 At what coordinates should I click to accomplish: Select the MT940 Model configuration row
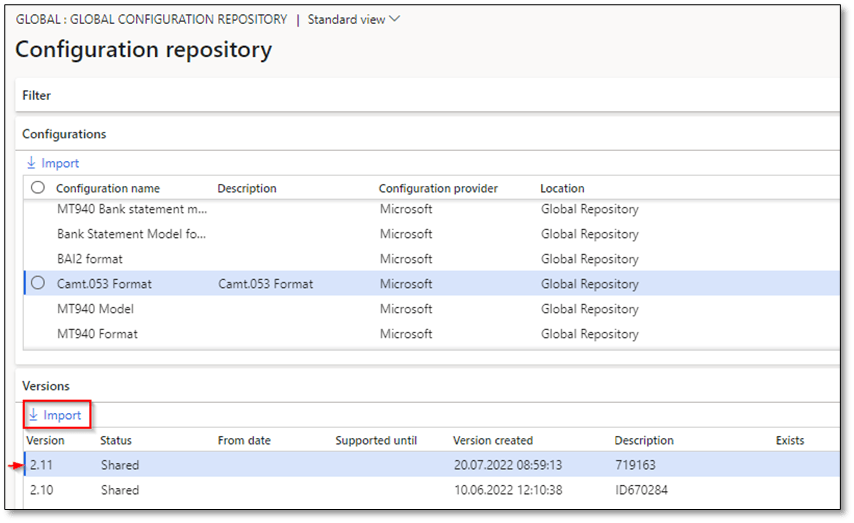(x=95, y=309)
